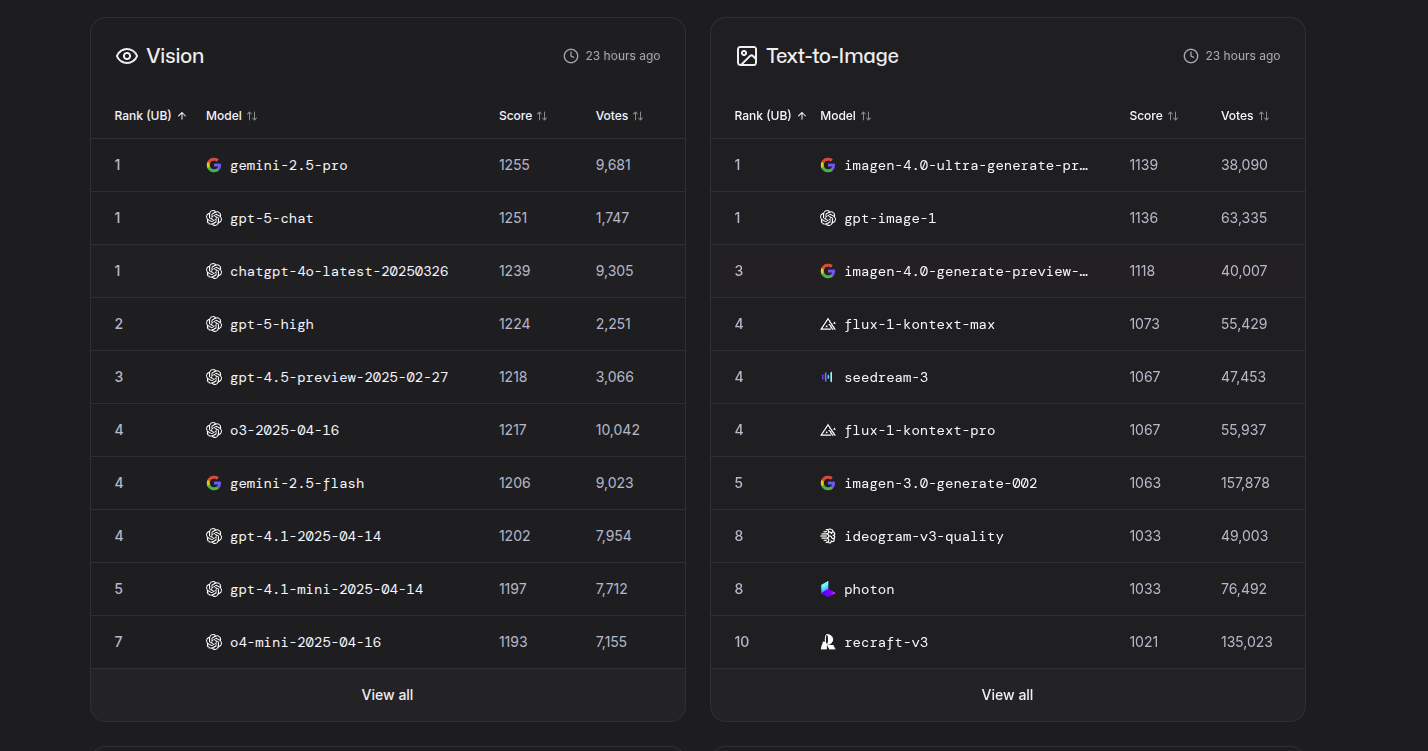Click the OpenAI icon beside o3-2025-04-16
Viewport: 1428px width, 751px height.
214,430
